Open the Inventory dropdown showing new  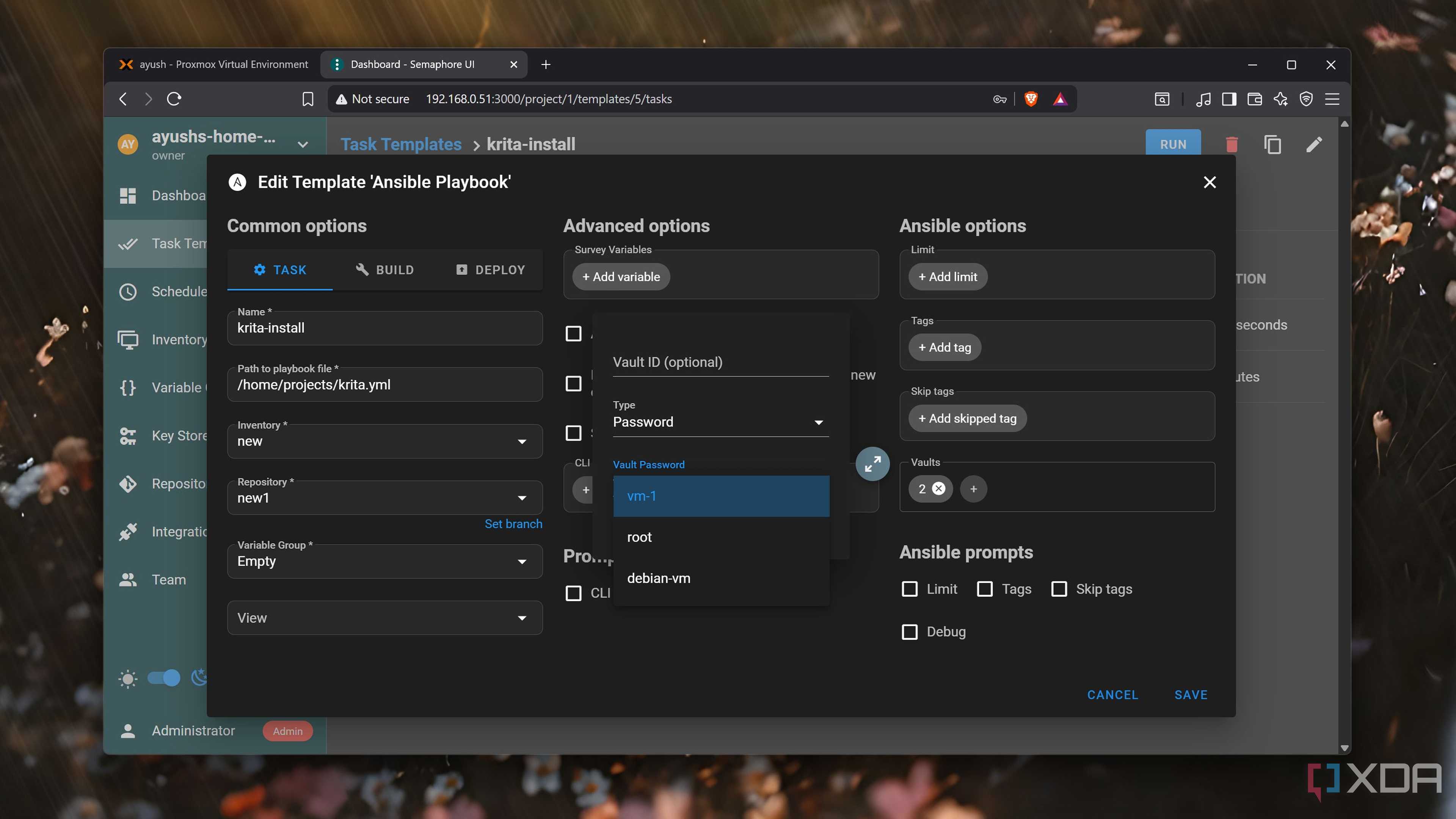[385, 441]
